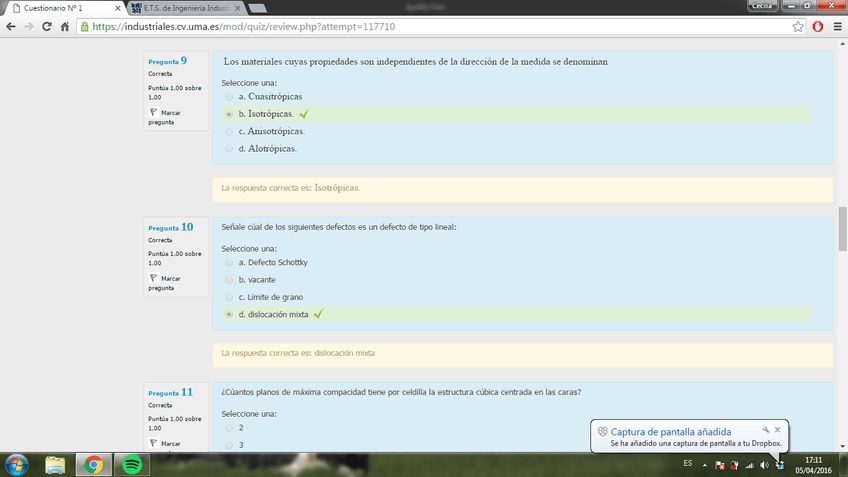Click scrollbar up arrow
Image resolution: width=848 pixels, height=477 pixels.
pyautogui.click(x=843, y=43)
